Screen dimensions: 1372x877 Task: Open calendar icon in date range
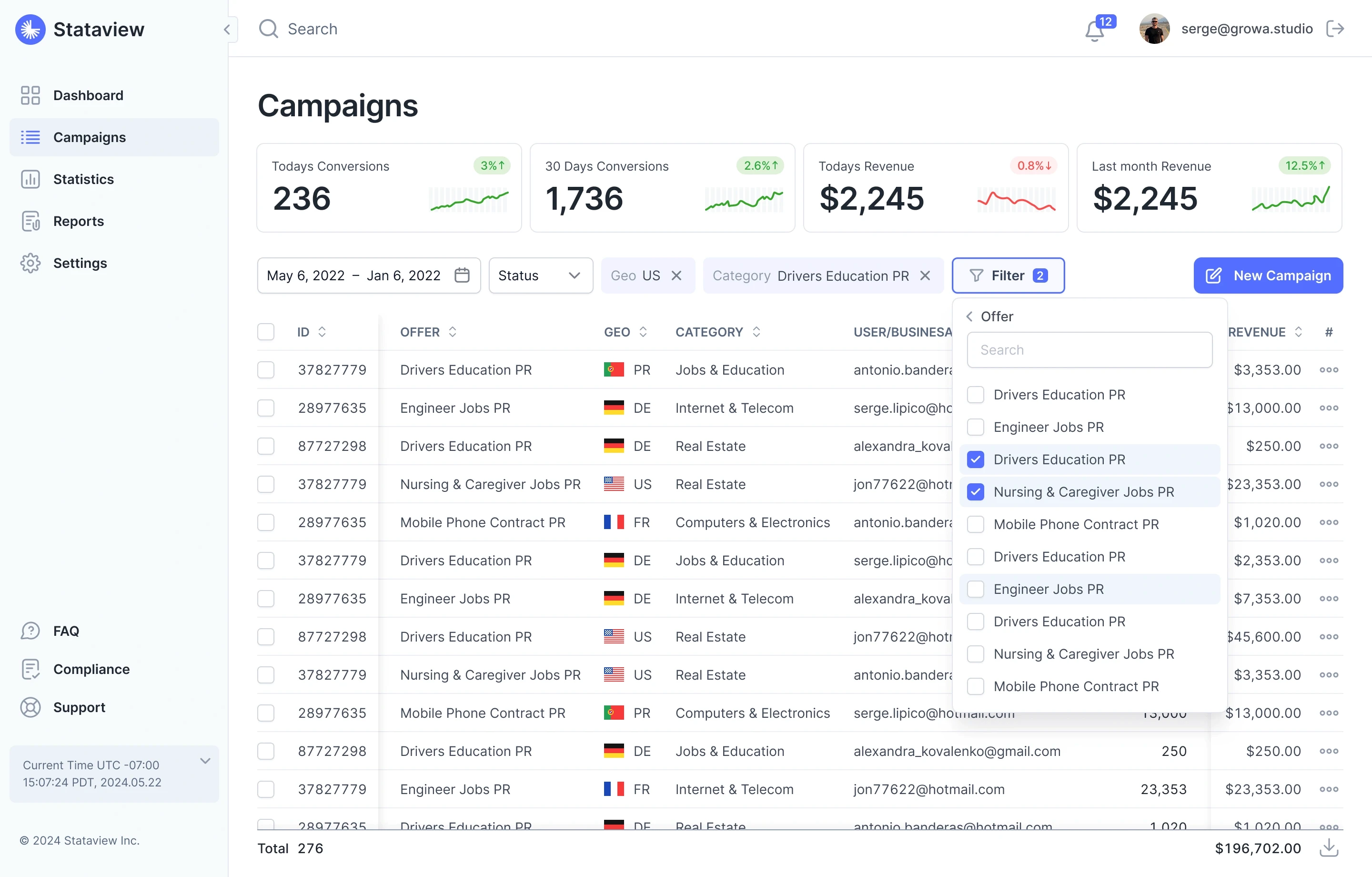coord(462,275)
